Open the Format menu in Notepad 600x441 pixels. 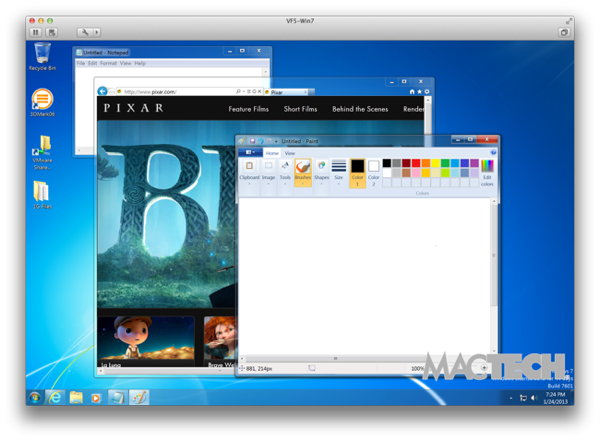click(108, 63)
